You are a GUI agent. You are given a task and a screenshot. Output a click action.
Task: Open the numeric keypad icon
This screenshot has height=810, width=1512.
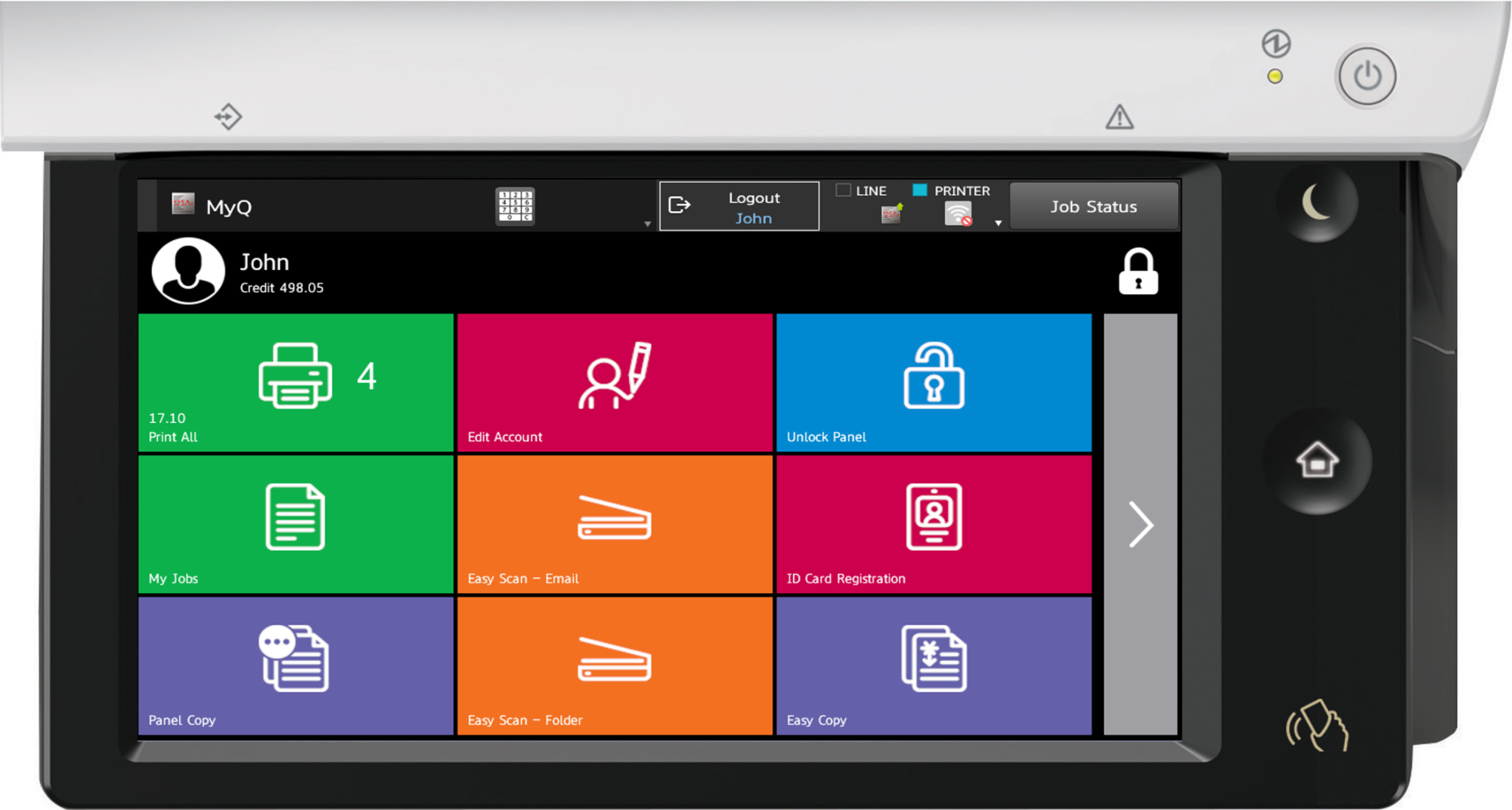tap(515, 206)
